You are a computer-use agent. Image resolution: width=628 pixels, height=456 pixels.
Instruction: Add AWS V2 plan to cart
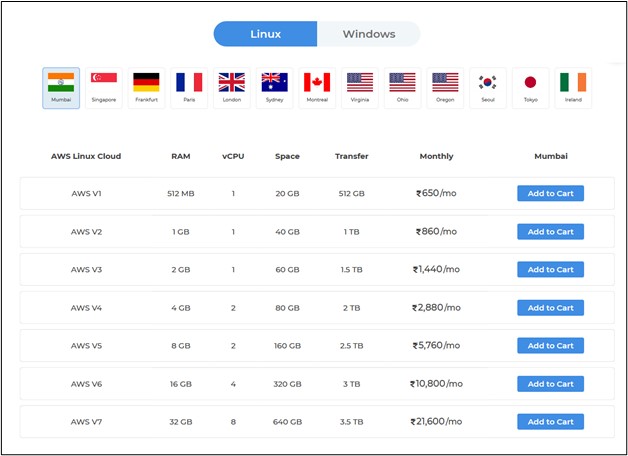coord(550,232)
